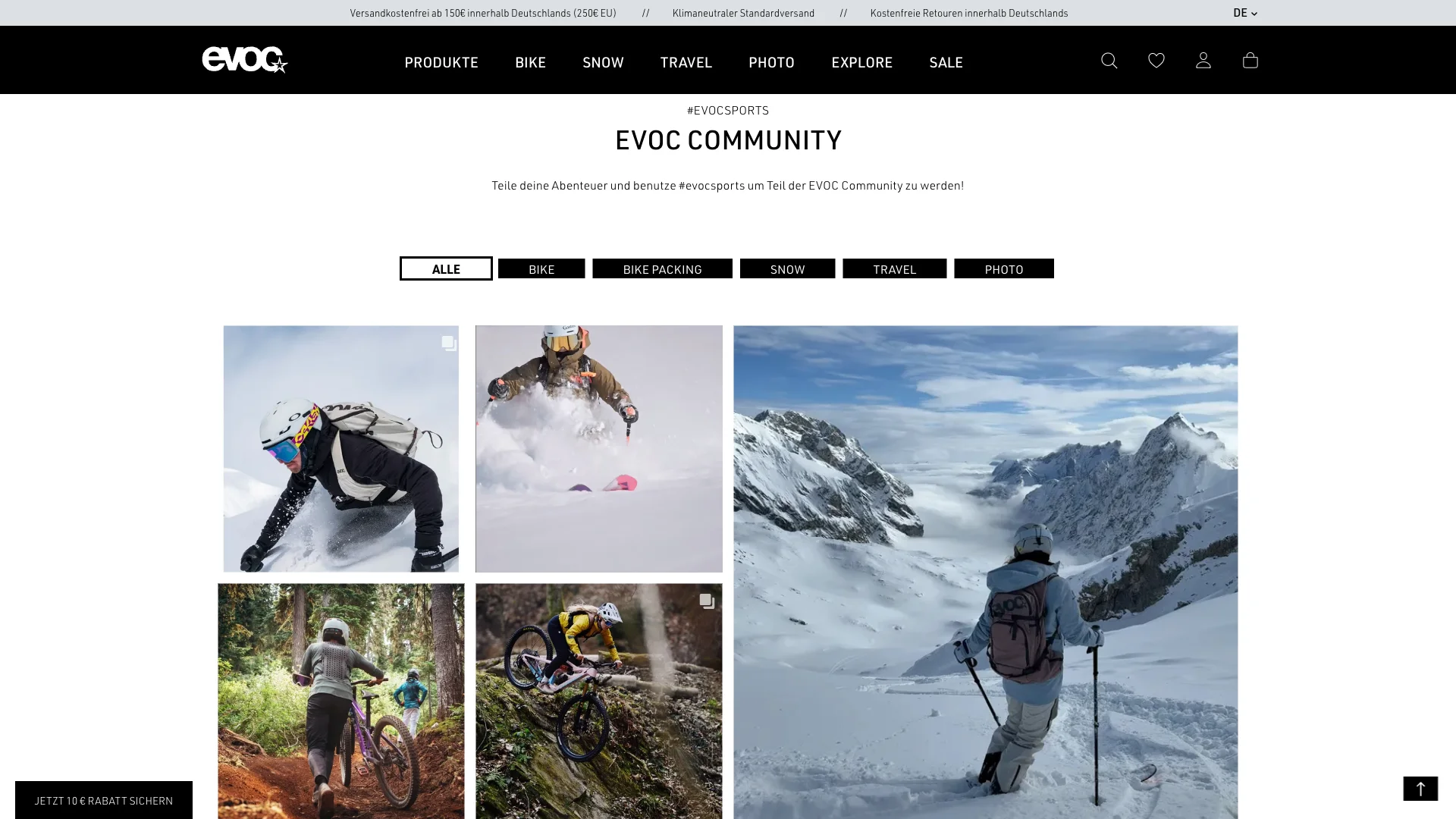Filter community by SNOW
The image size is (1456, 819).
point(787,268)
